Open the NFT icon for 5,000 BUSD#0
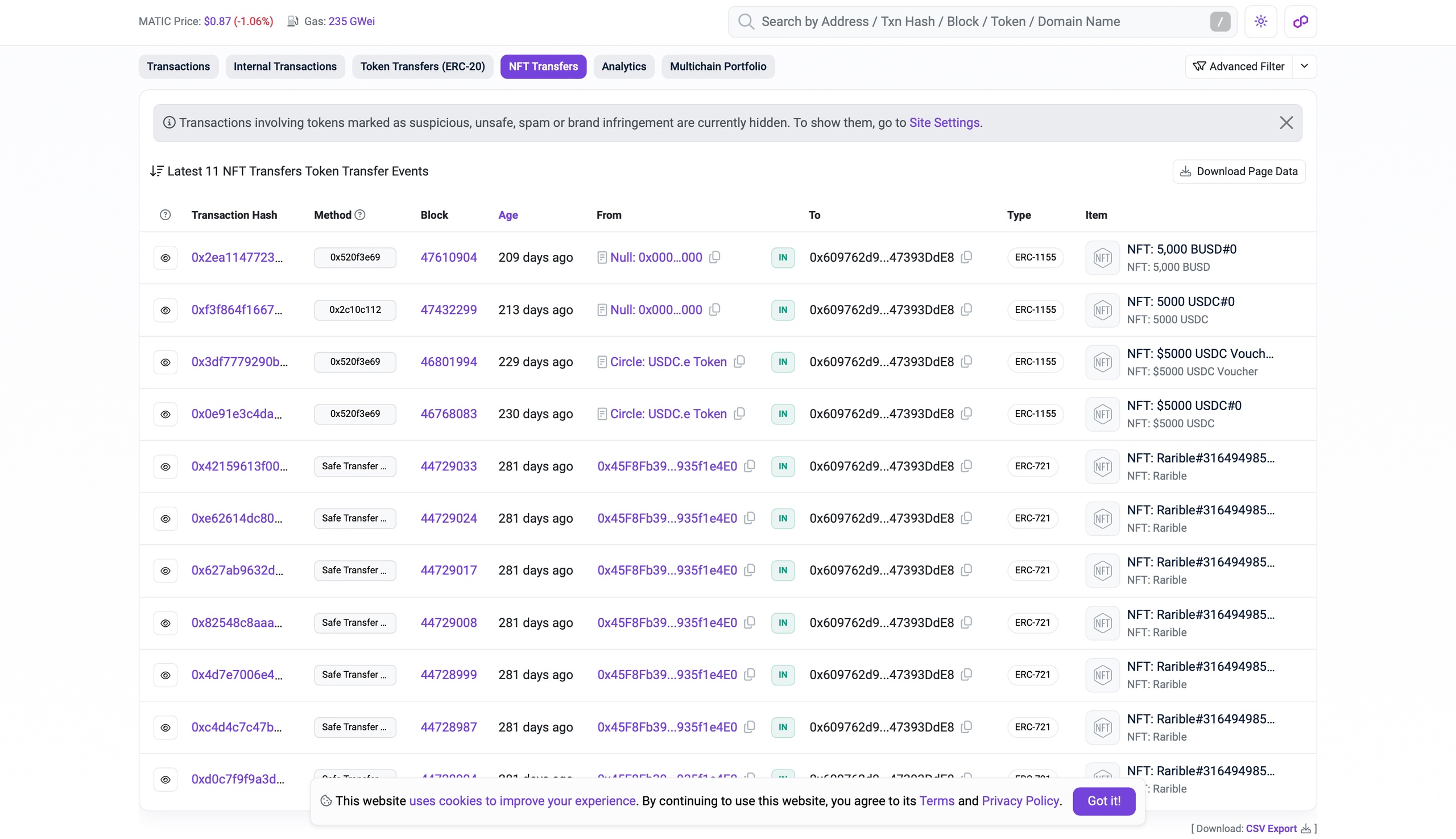1456x839 pixels. click(1102, 258)
